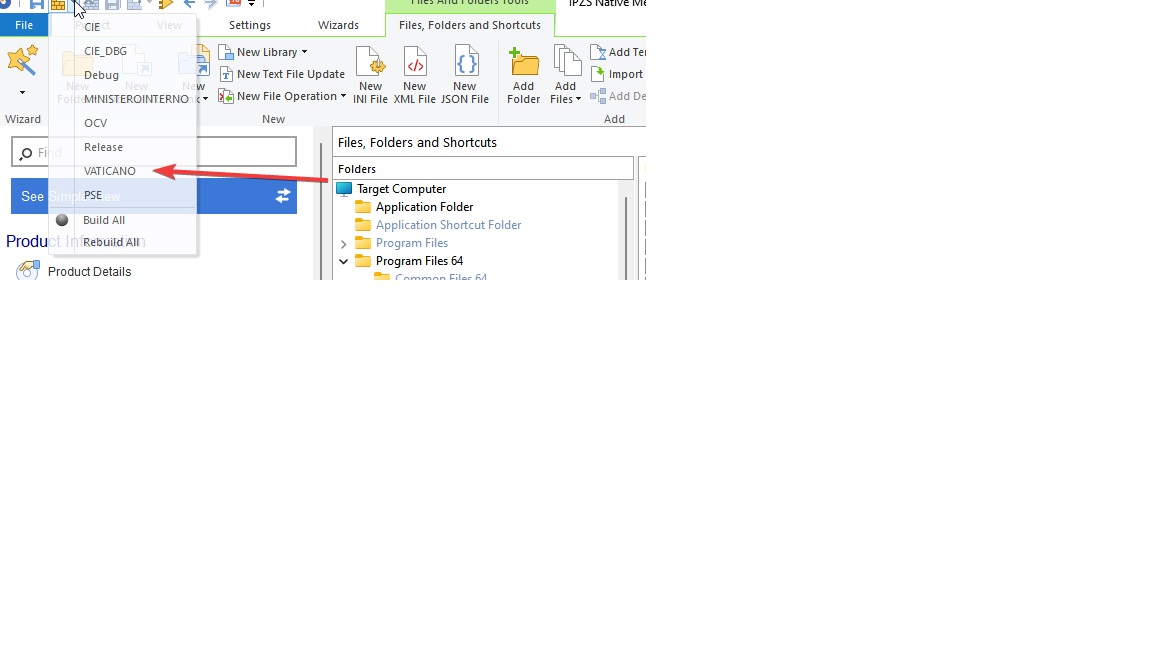Select VATICANO build configuration

pyautogui.click(x=110, y=171)
